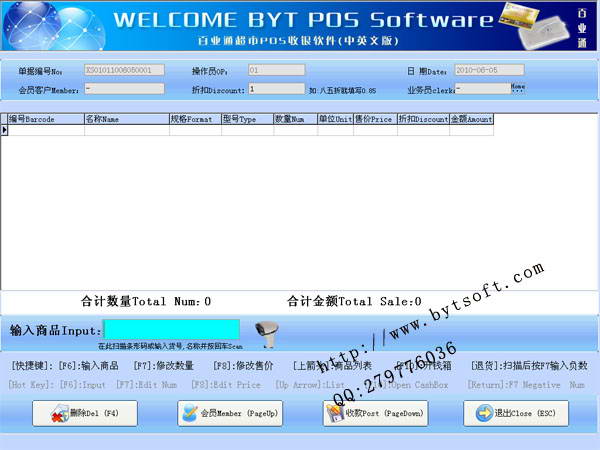Click the [F8] edit price hint
The width and height of the screenshot is (600, 450).
[x=243, y=366]
